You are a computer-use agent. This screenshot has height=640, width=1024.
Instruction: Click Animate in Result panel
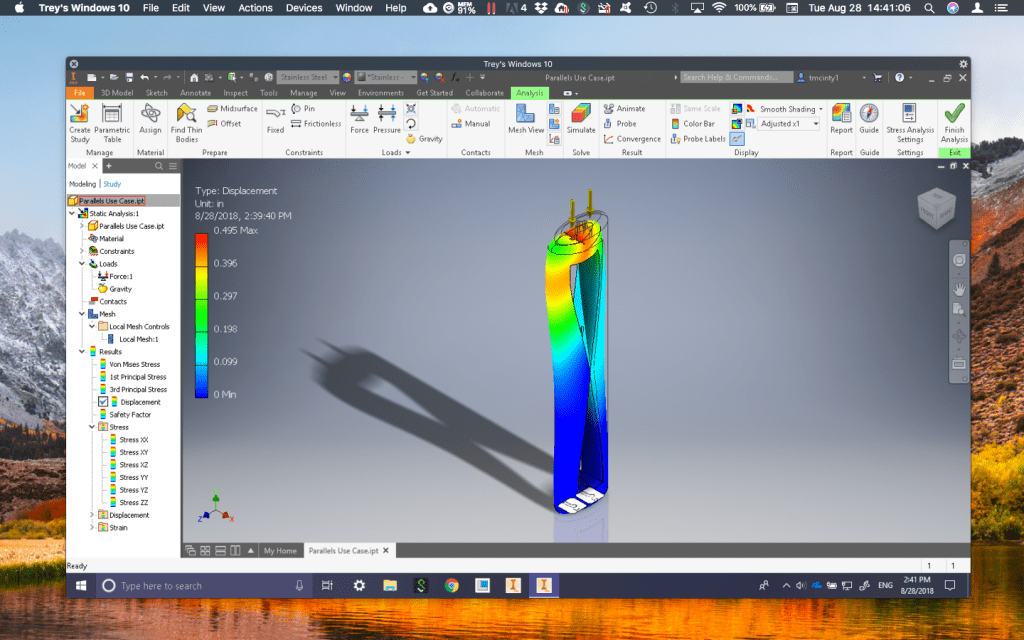[x=624, y=108]
